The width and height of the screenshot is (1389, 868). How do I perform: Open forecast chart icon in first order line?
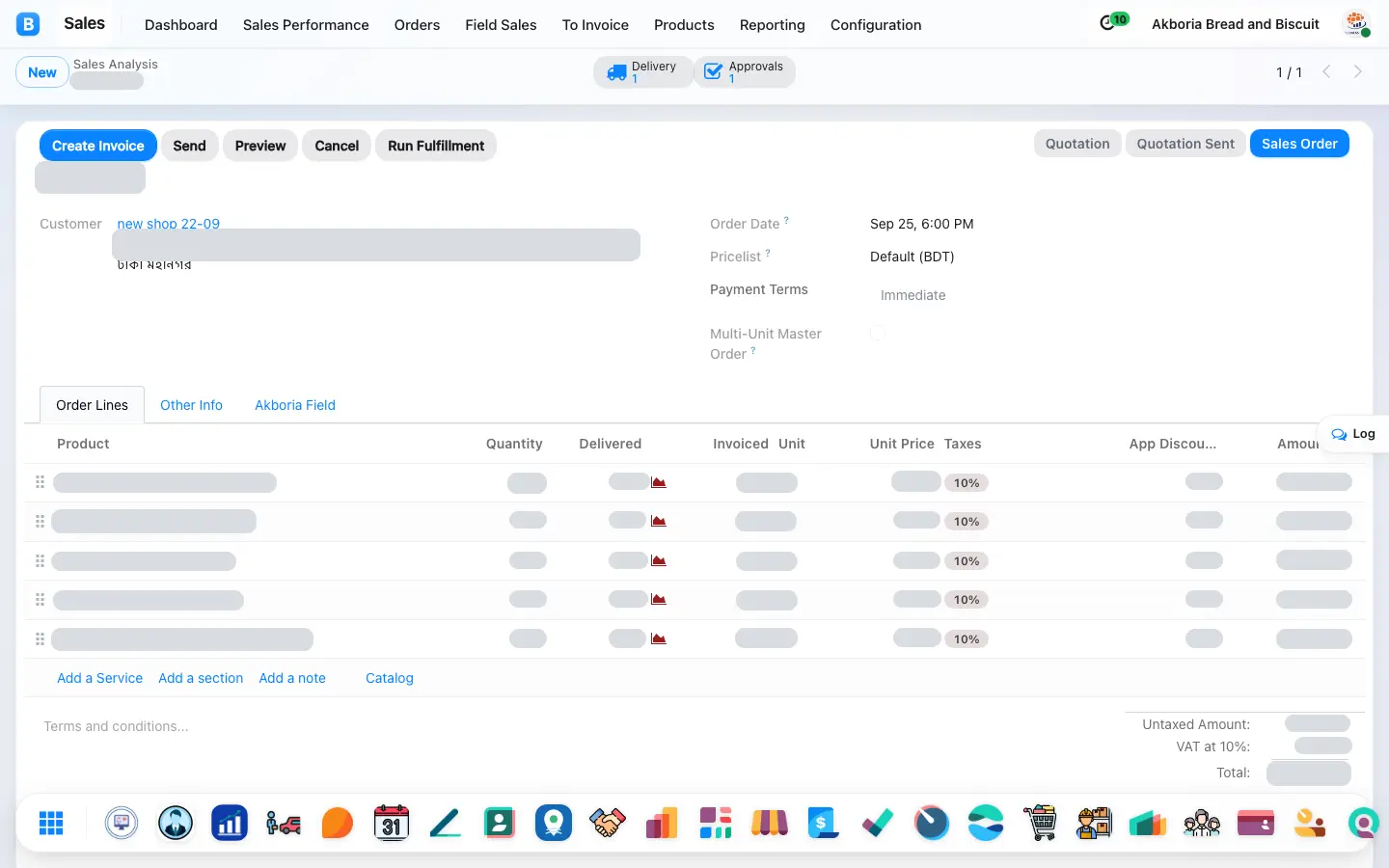(659, 482)
